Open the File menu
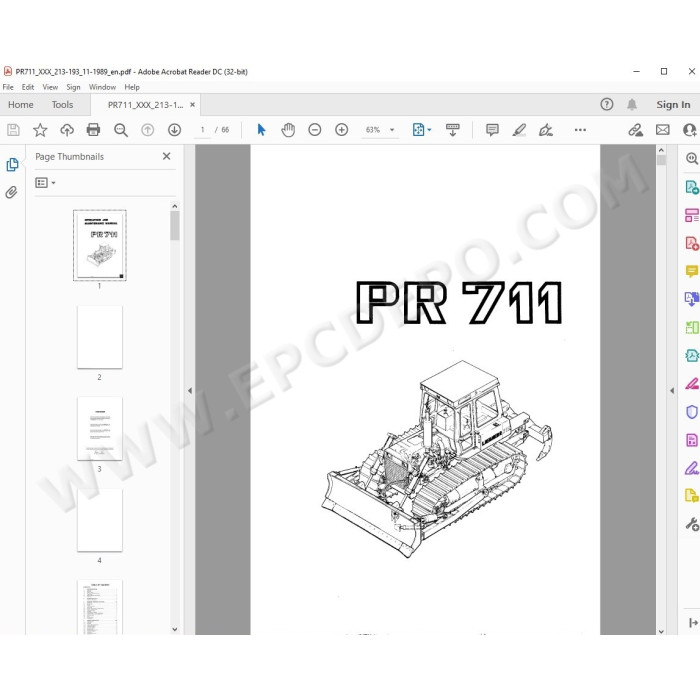The image size is (700, 700). [8, 87]
